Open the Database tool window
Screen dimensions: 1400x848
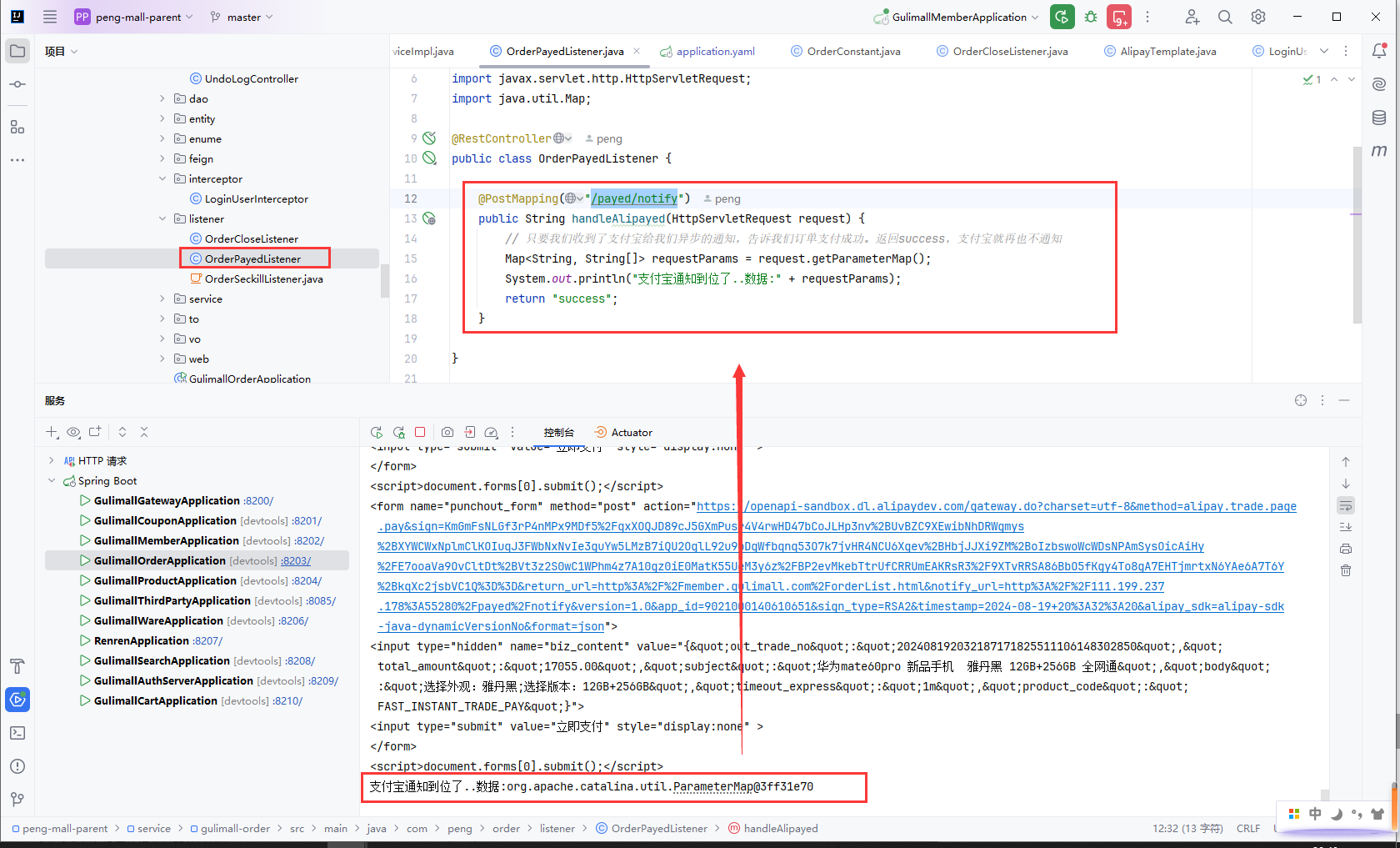pos(1379,118)
